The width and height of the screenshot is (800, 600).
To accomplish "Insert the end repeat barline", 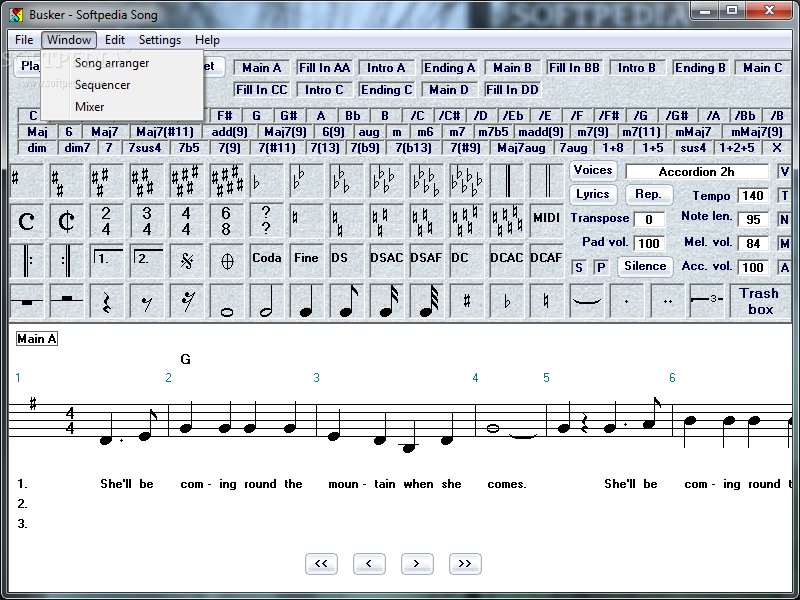I will pyautogui.click(x=66, y=260).
